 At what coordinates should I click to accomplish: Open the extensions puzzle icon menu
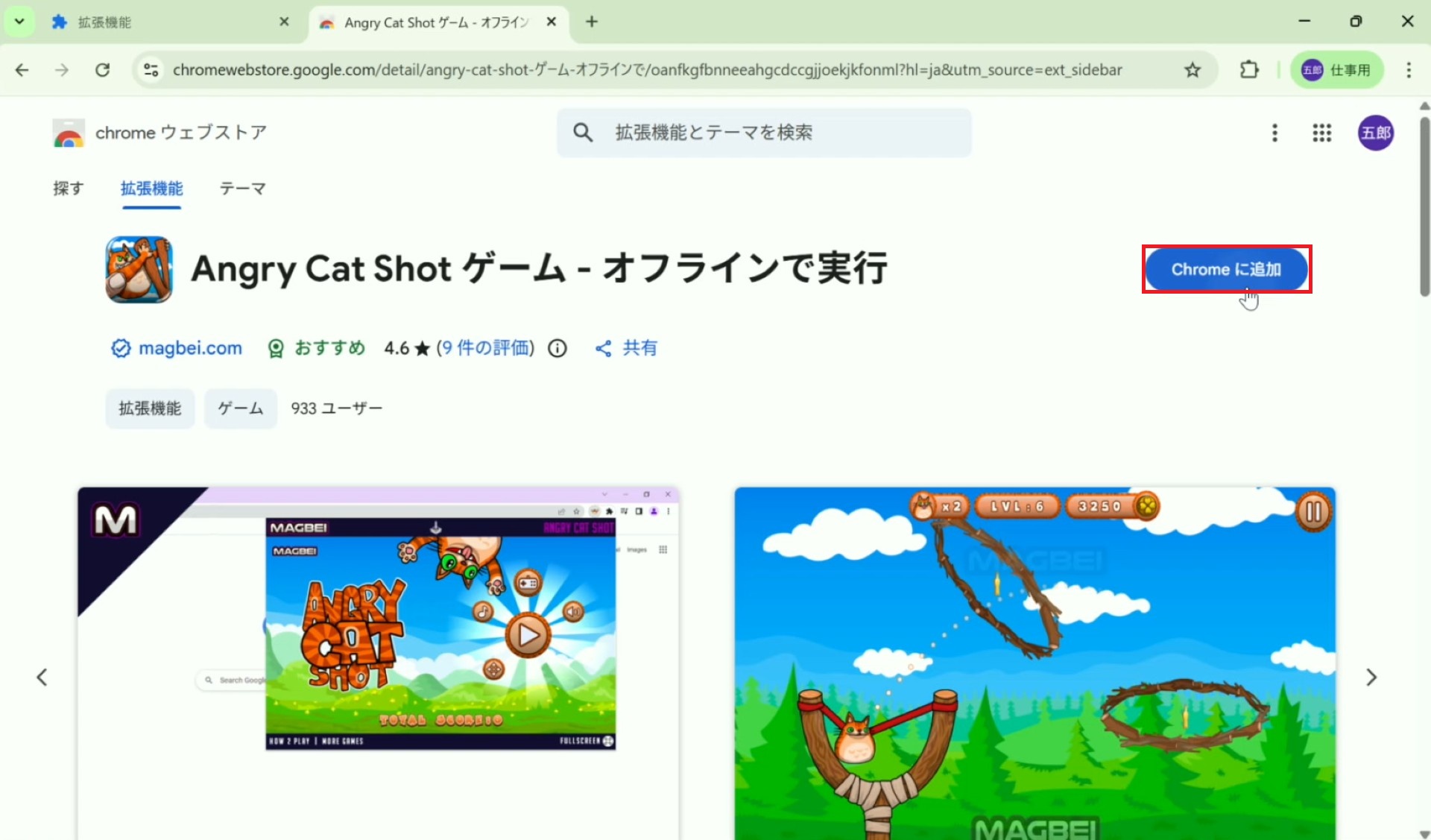(1249, 70)
